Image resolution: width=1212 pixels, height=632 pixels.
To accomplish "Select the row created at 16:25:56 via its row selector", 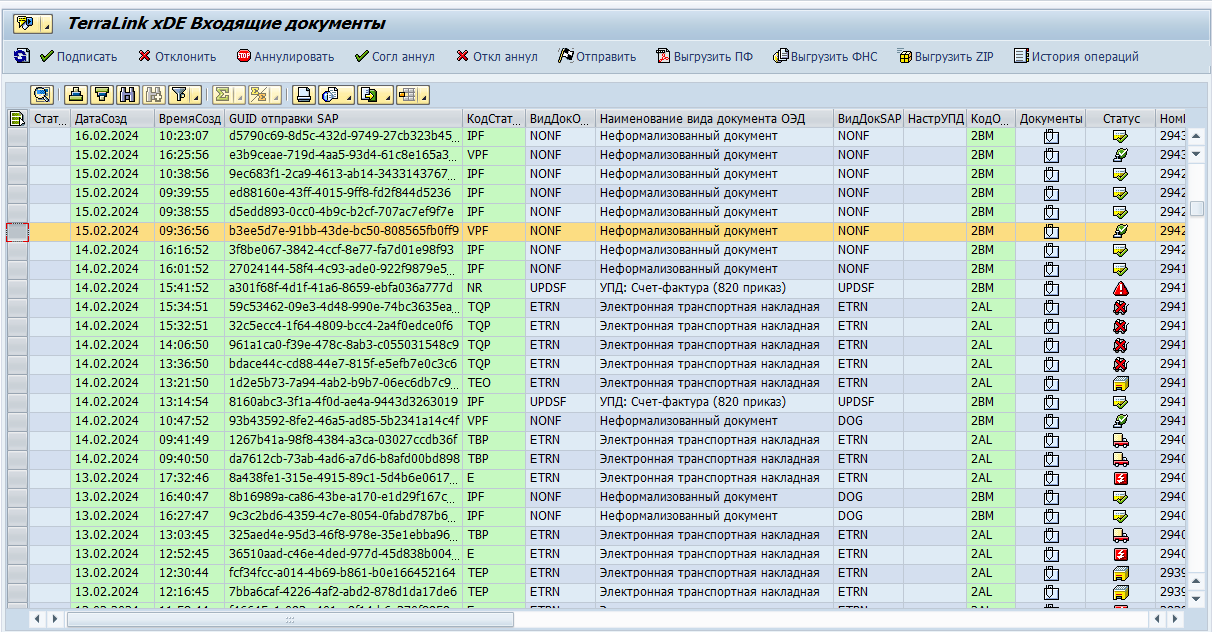I will click(x=18, y=155).
